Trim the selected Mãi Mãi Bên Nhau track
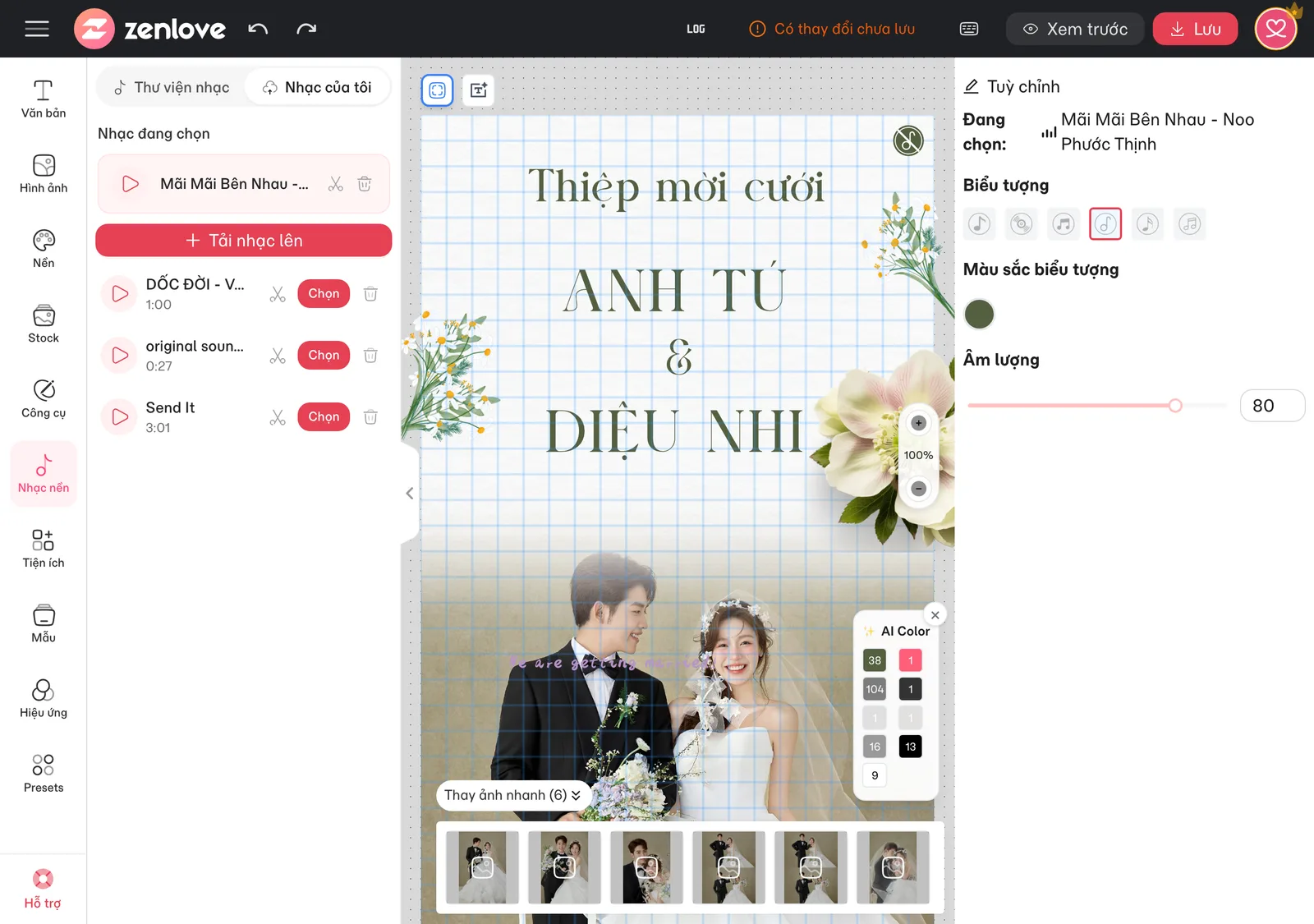Image resolution: width=1314 pixels, height=924 pixels. click(x=335, y=184)
